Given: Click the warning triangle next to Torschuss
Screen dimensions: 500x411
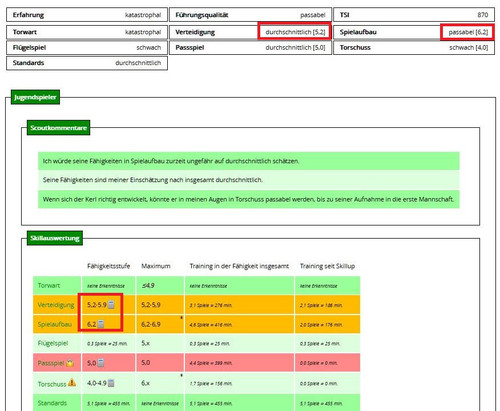Looking at the screenshot, I should (x=72, y=383).
